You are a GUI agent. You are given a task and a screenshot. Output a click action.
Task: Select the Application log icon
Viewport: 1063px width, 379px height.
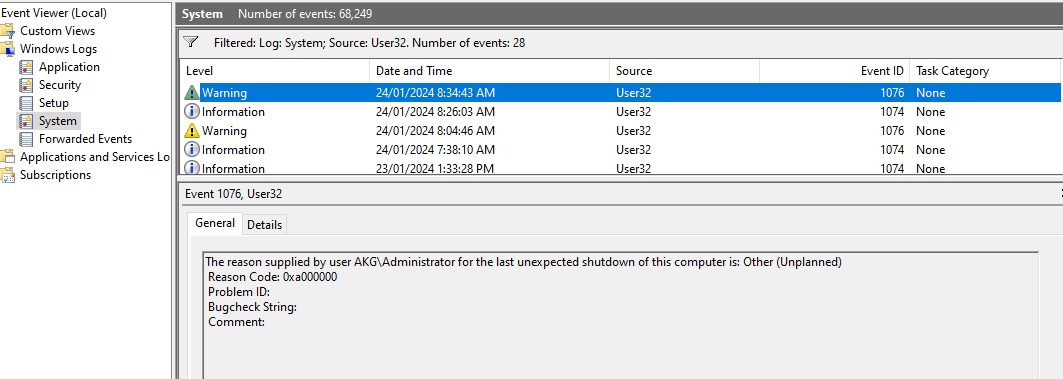tap(26, 67)
